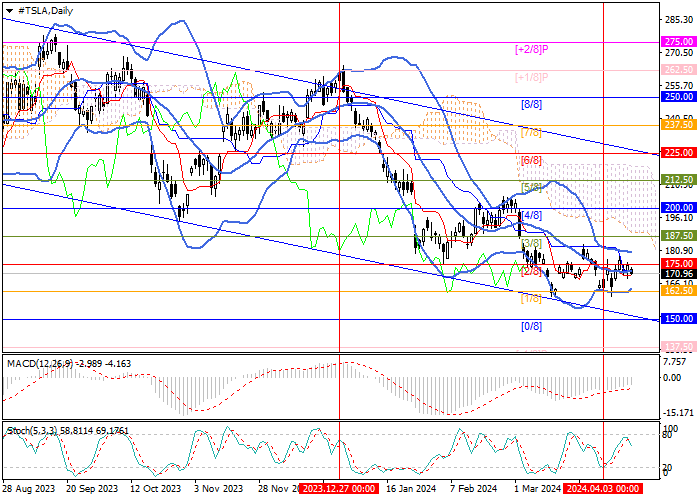Image resolution: width=700 pixels, height=500 pixels.
Task: Click the MACD scale value 0.00
Action: click(x=672, y=378)
